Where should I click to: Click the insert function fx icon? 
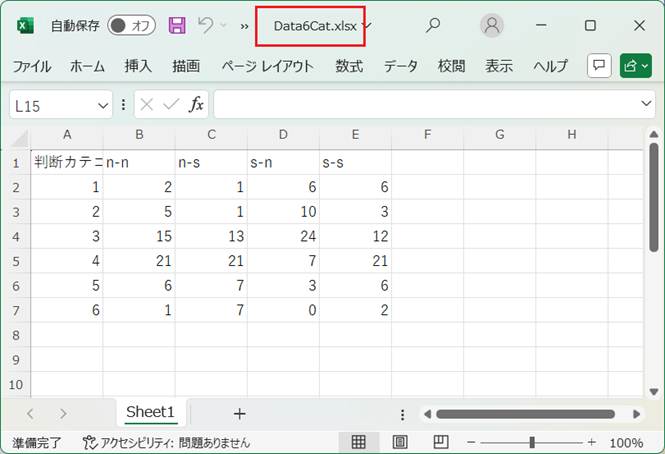197,105
